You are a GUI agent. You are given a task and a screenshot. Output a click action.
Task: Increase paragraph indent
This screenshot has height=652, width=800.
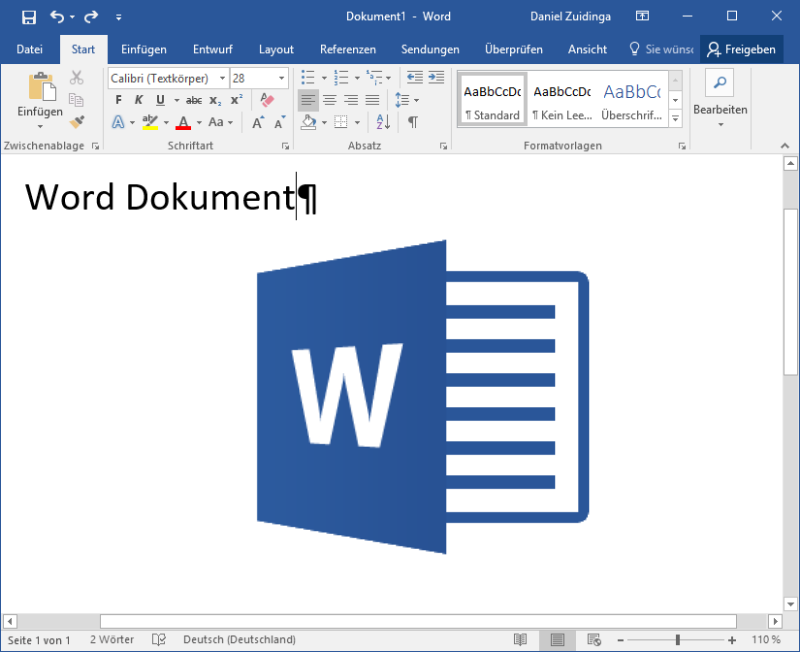(436, 78)
